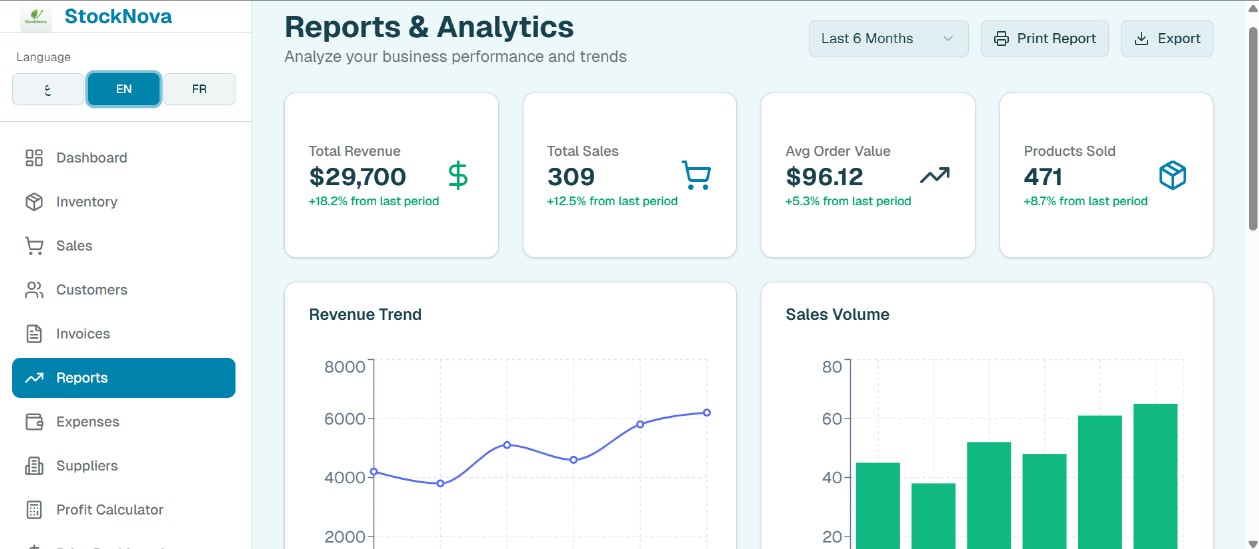Open the Reports menu item
Viewport: 1259px width, 549px height.
(x=123, y=378)
